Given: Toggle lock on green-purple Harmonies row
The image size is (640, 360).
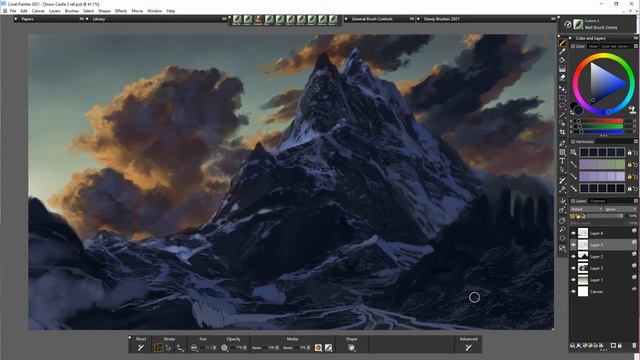Looking at the screenshot, I should 630,164.
